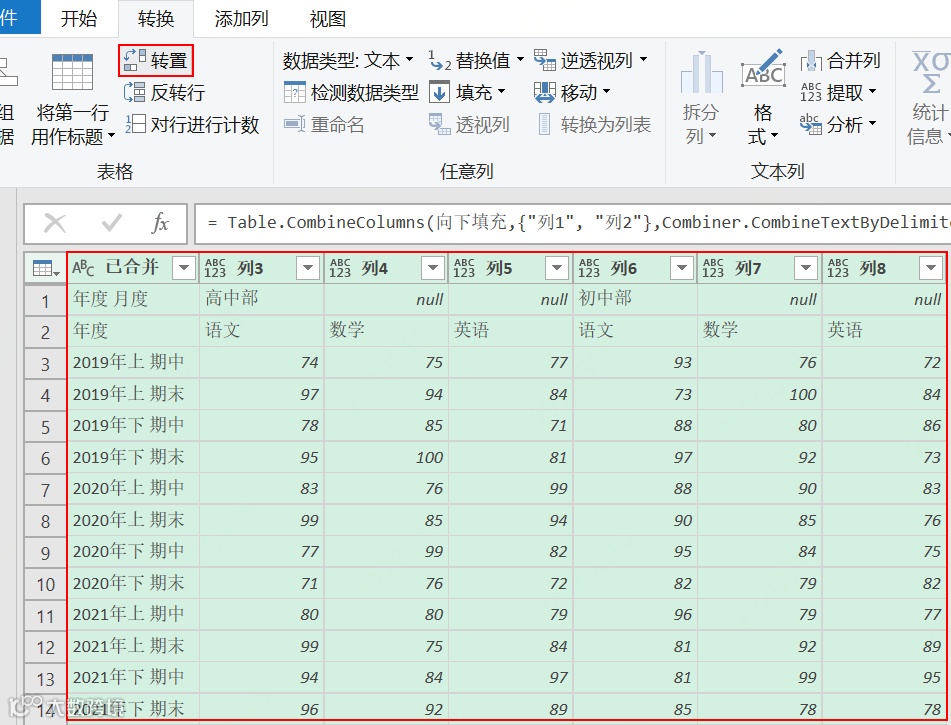The width and height of the screenshot is (951, 725).
Task: Click the 重命名 (Rename) icon
Action: click(x=295, y=124)
